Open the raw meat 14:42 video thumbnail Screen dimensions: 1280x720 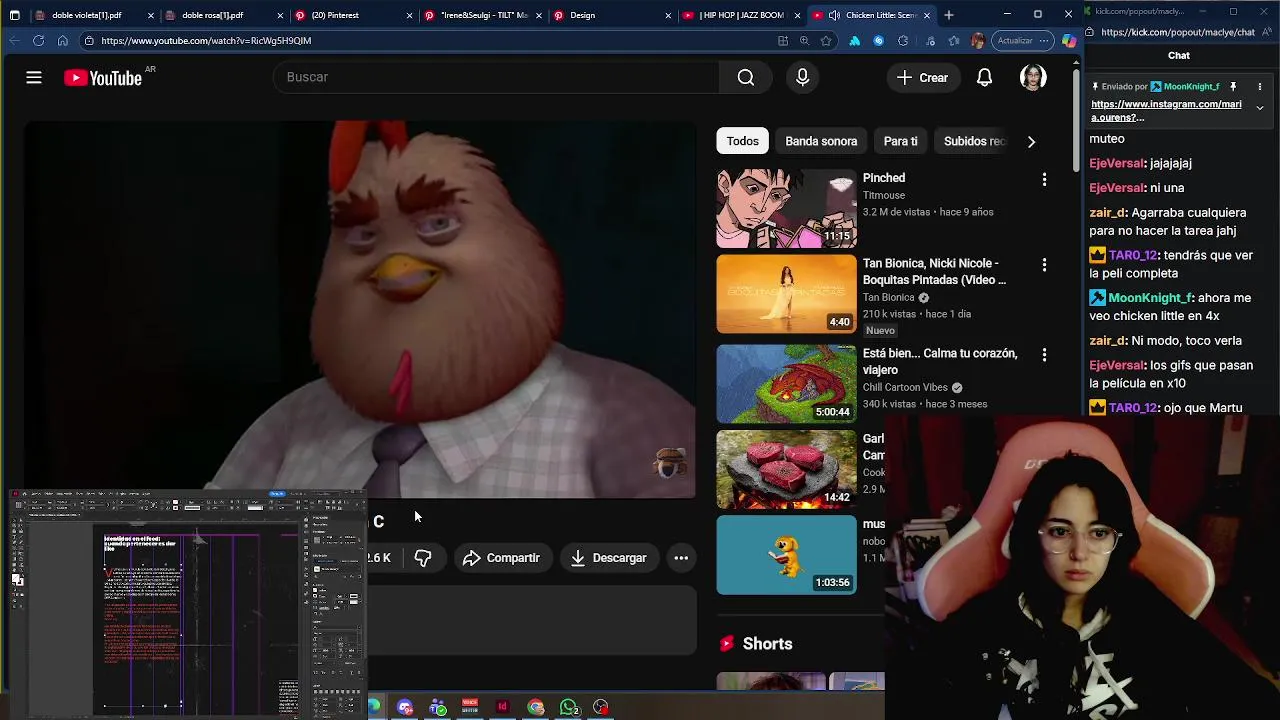pyautogui.click(x=786, y=468)
